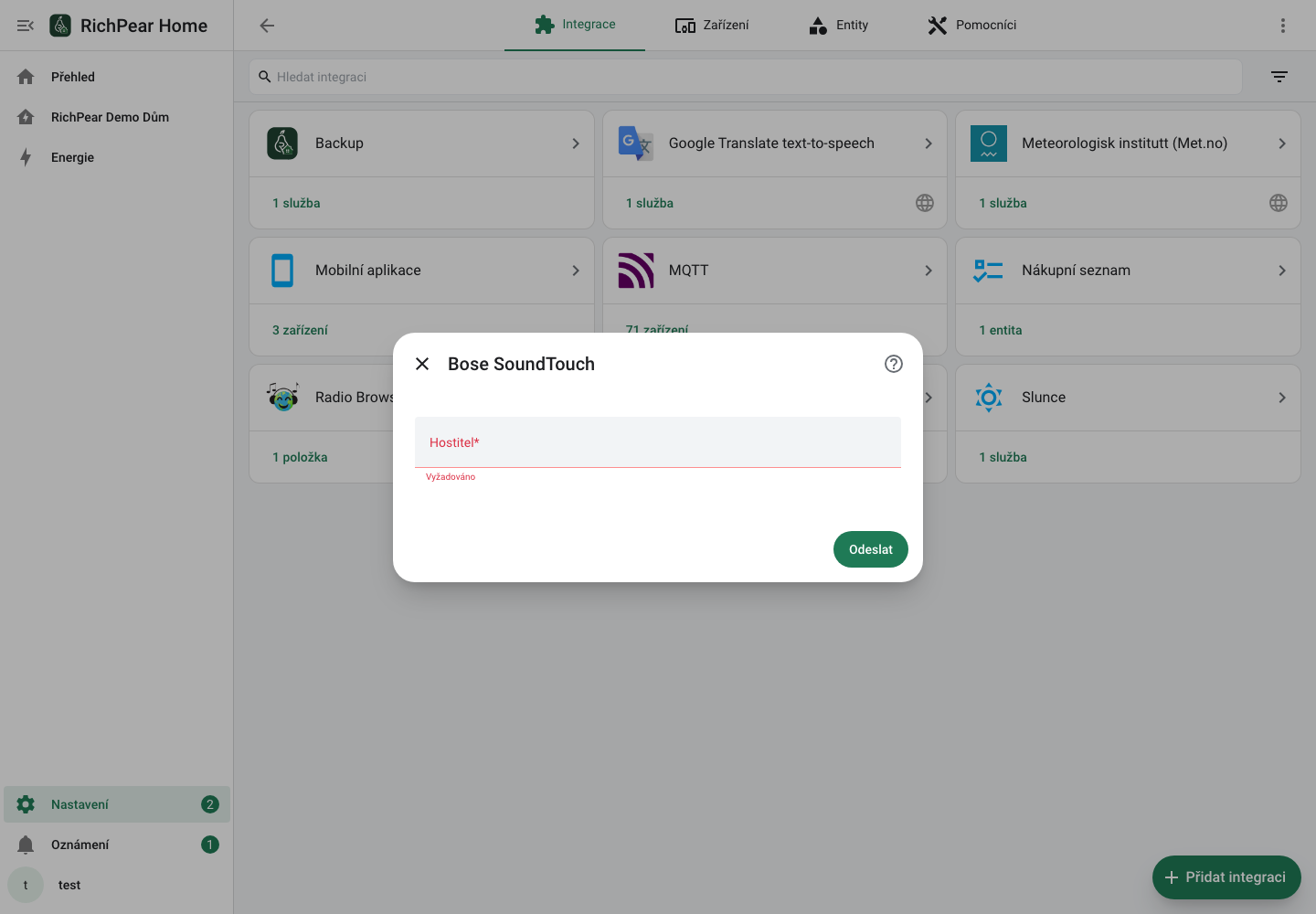Click the Vyžadováno validation message
This screenshot has width=1316, height=914.
coord(451,477)
